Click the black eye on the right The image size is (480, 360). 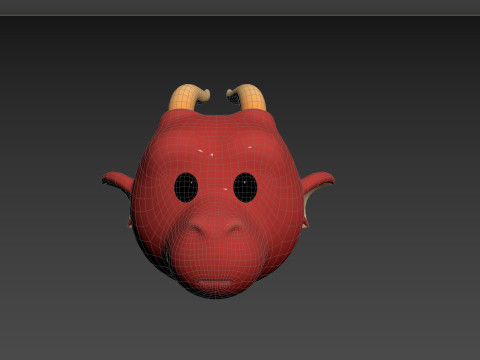(245, 187)
